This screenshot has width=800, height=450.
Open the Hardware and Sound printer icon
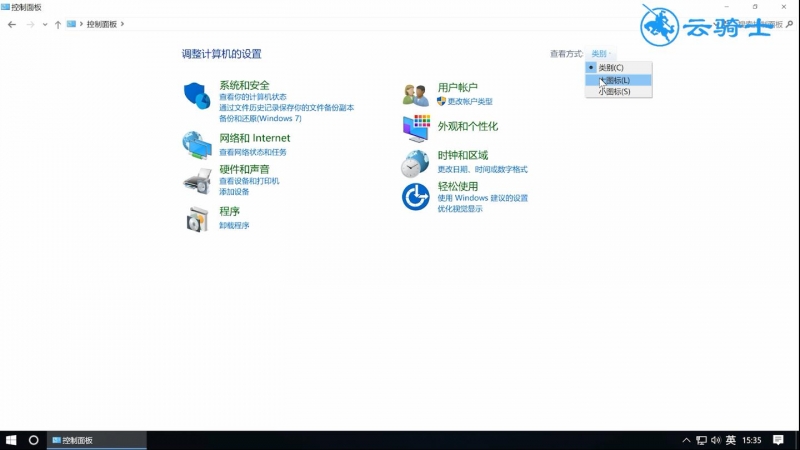[197, 181]
